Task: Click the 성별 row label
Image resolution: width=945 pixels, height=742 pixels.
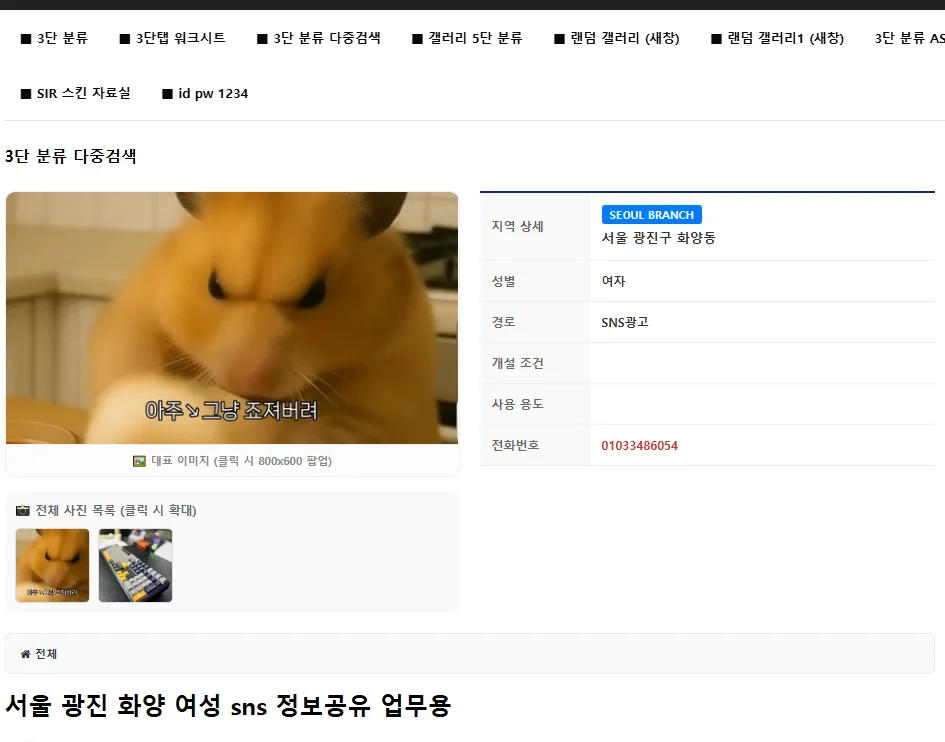Action: pyautogui.click(x=504, y=281)
